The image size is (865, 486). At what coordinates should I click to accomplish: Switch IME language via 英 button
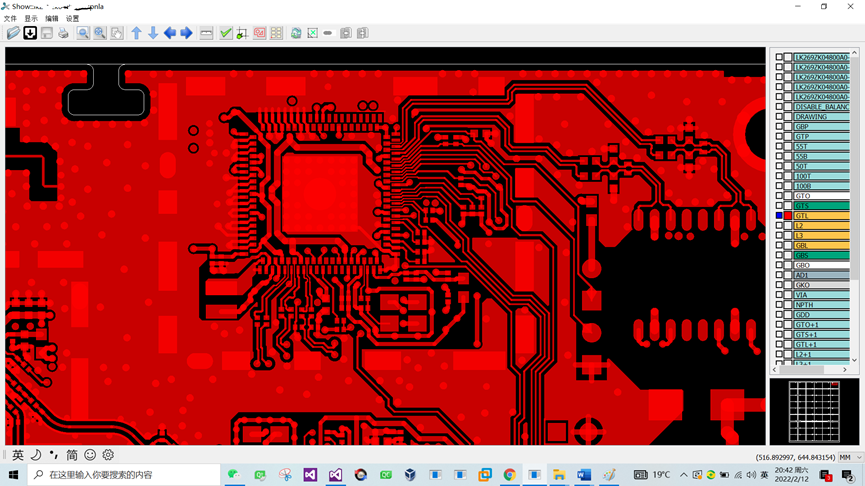[x=18, y=455]
